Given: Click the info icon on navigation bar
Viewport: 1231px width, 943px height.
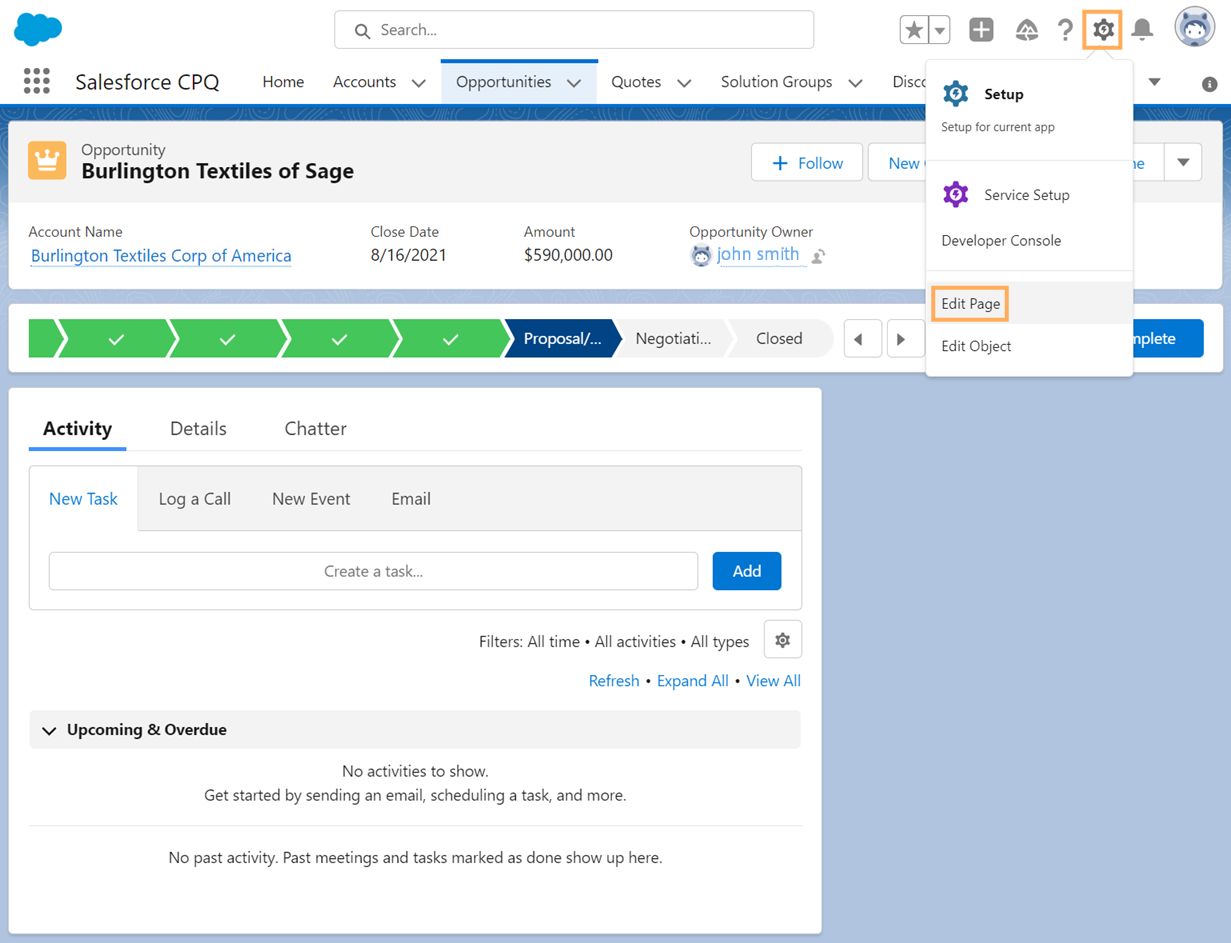Looking at the screenshot, I should tap(1209, 84).
